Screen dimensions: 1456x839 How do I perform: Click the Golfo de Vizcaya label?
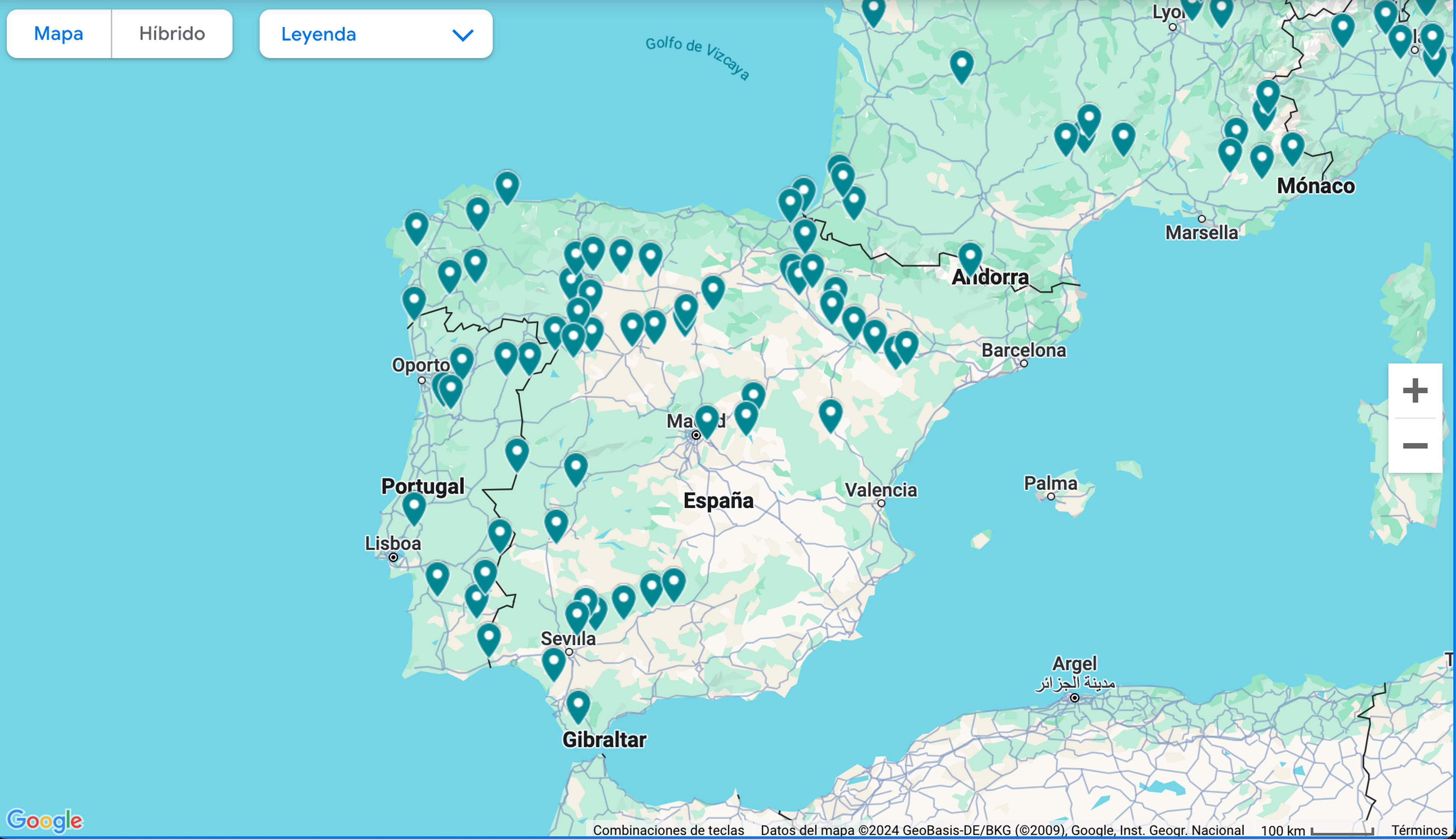pyautogui.click(x=697, y=58)
